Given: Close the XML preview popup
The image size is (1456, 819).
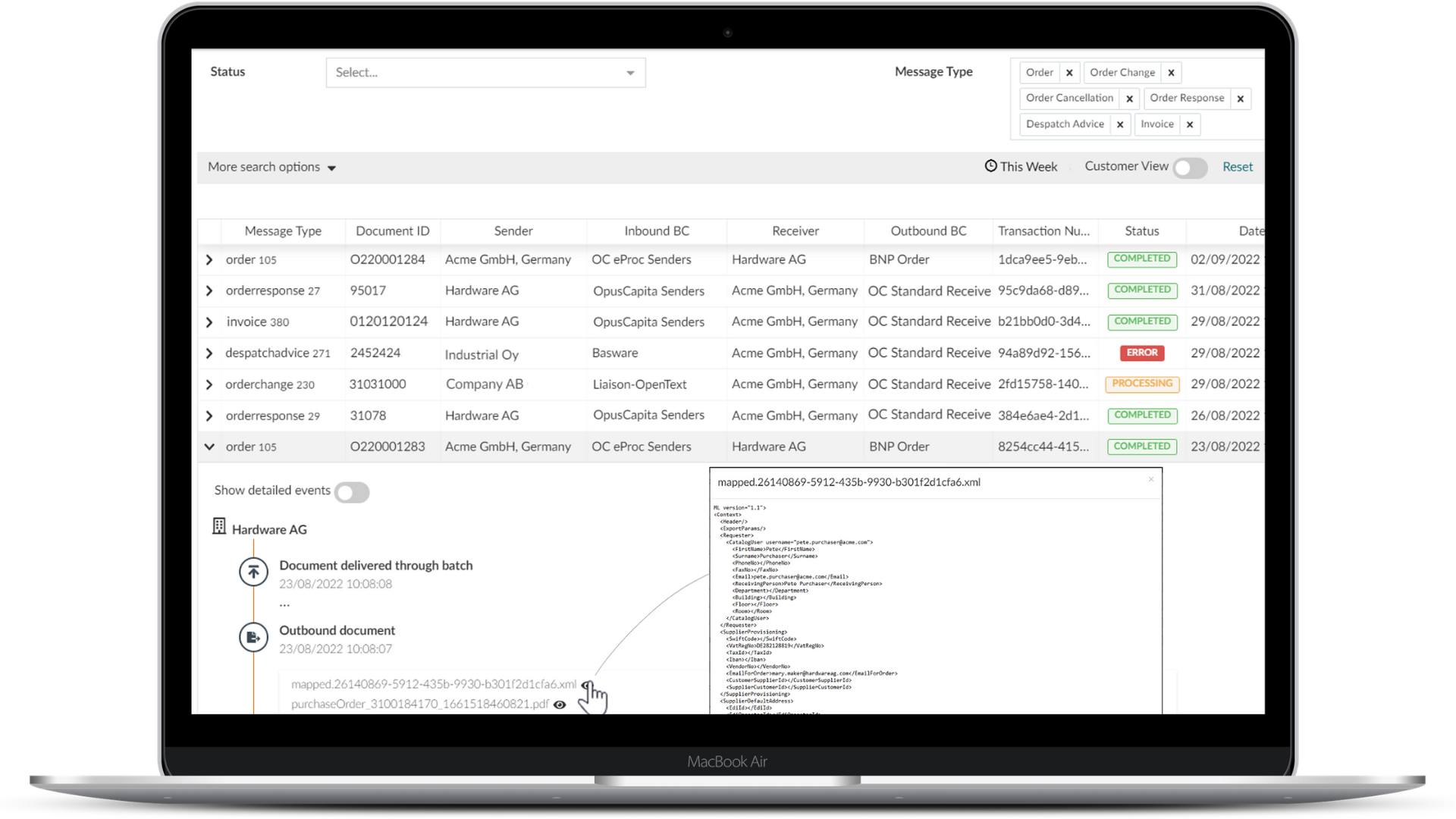Looking at the screenshot, I should [x=1150, y=479].
